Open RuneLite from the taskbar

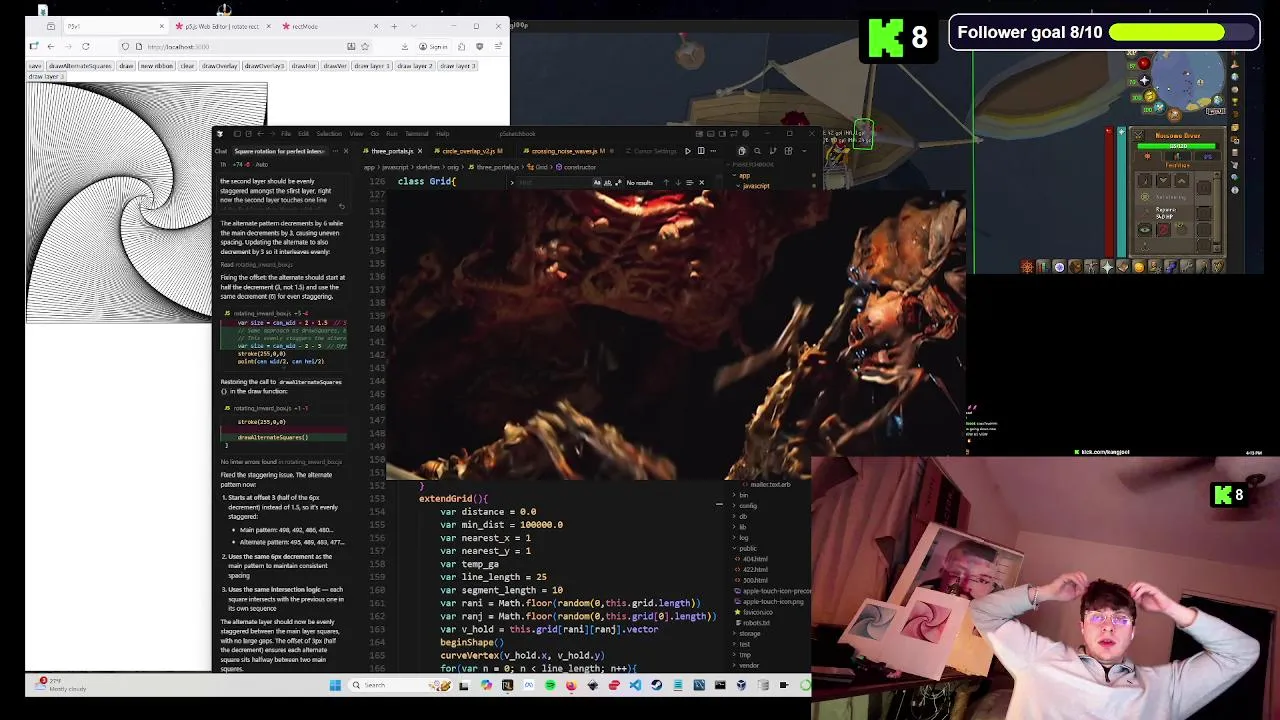tap(507, 685)
